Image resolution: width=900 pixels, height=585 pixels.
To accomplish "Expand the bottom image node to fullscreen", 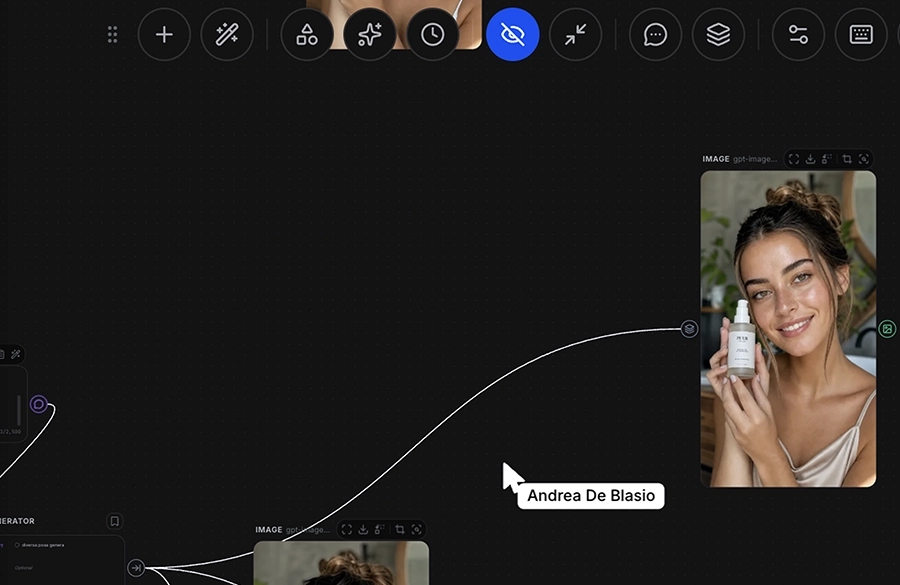I will (347, 529).
